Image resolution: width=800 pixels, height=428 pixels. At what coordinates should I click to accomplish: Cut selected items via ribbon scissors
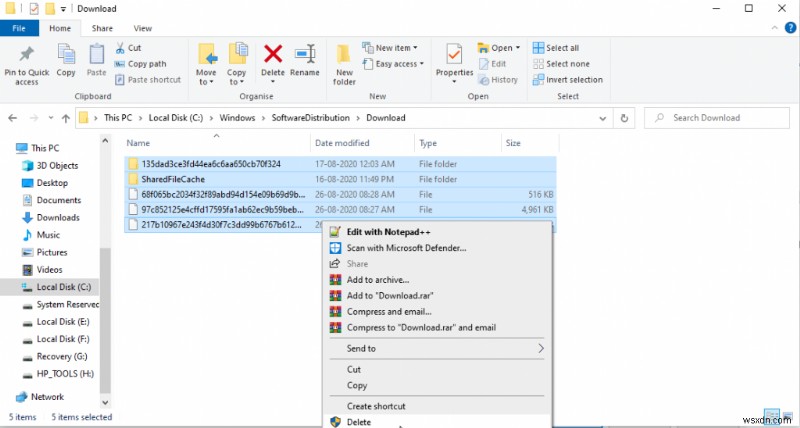coord(128,48)
